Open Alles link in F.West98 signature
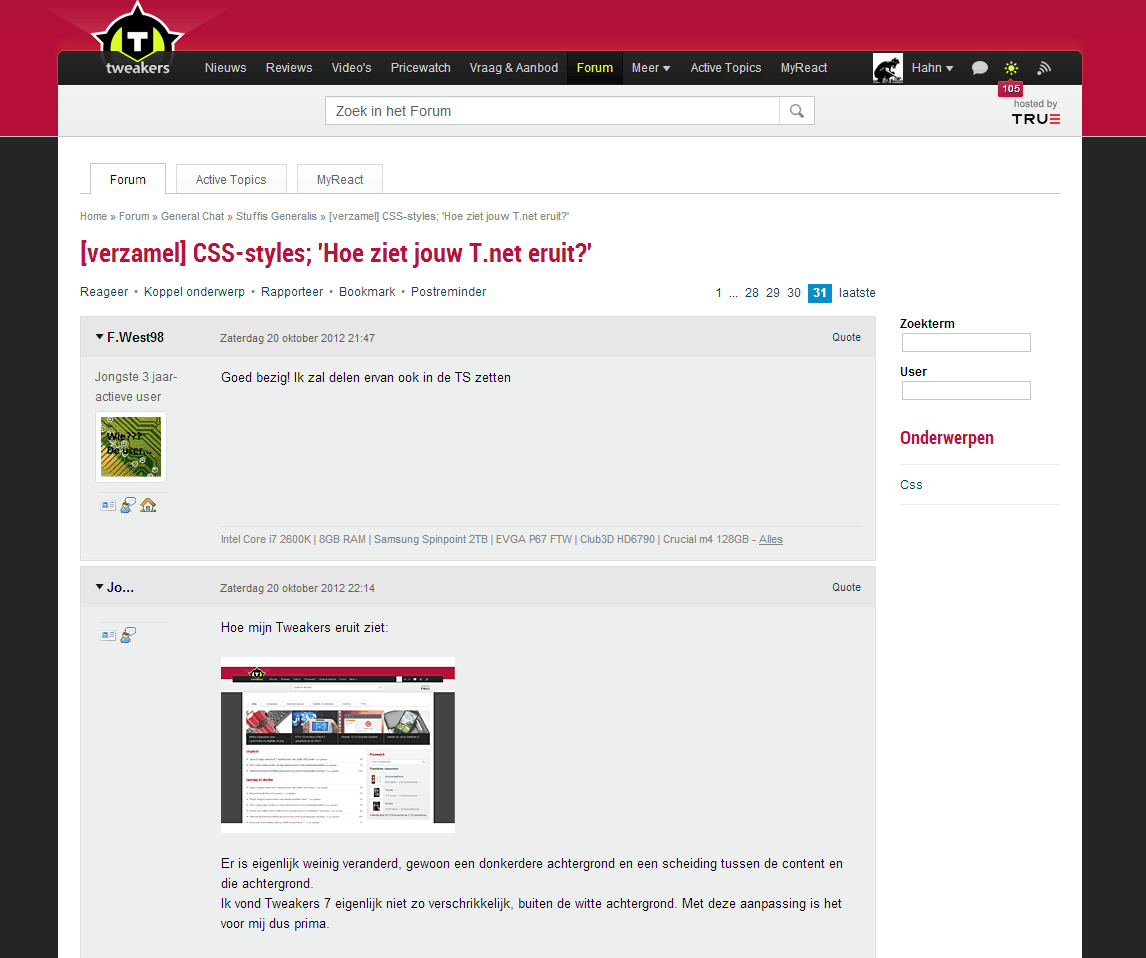This screenshot has height=958, width=1146. [x=770, y=539]
